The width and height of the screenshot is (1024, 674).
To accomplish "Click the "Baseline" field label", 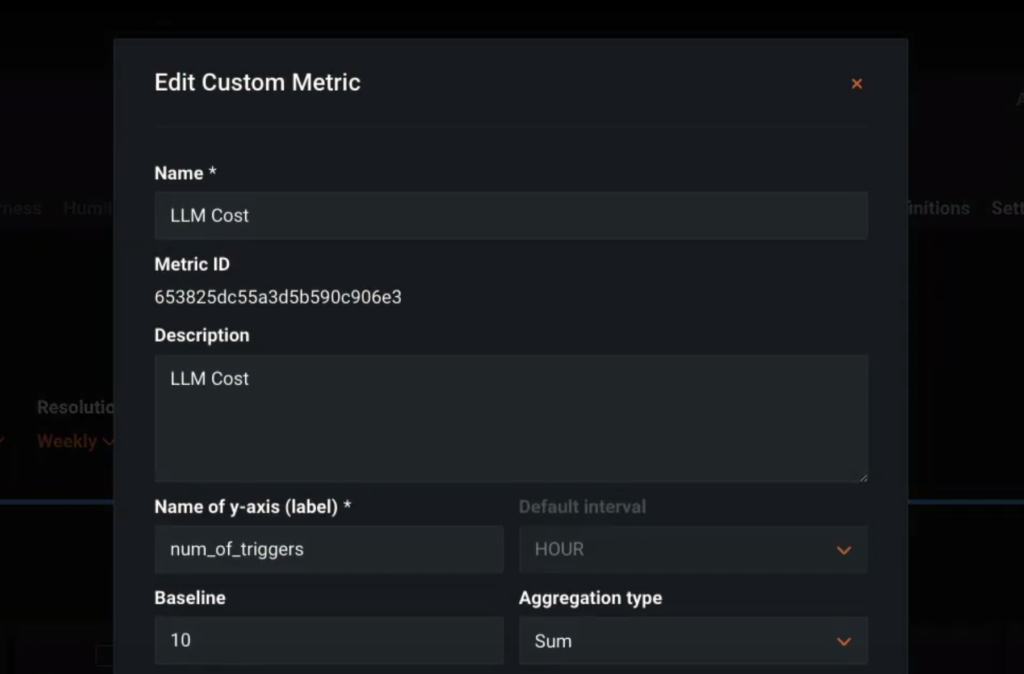I will click(x=190, y=597).
